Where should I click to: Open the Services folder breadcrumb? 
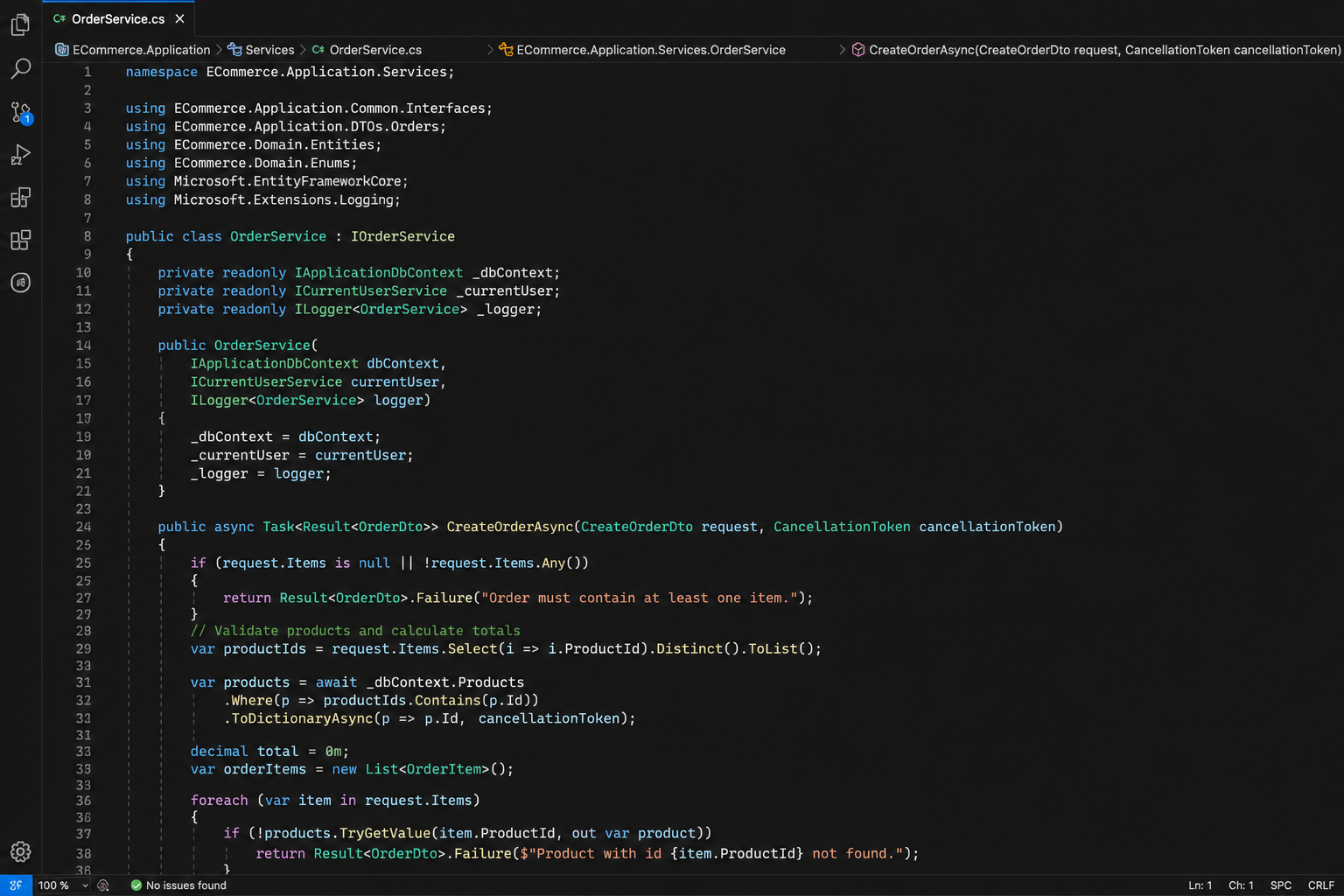coord(261,50)
